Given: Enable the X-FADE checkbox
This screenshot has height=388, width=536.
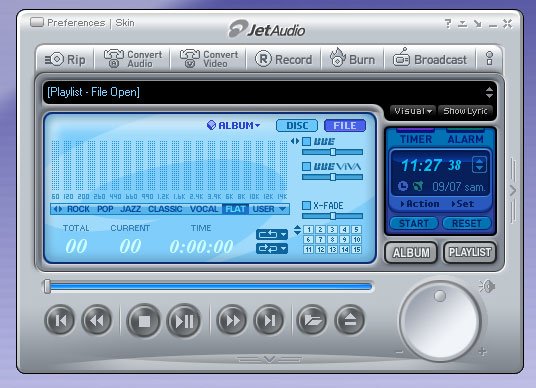Looking at the screenshot, I should (307, 205).
